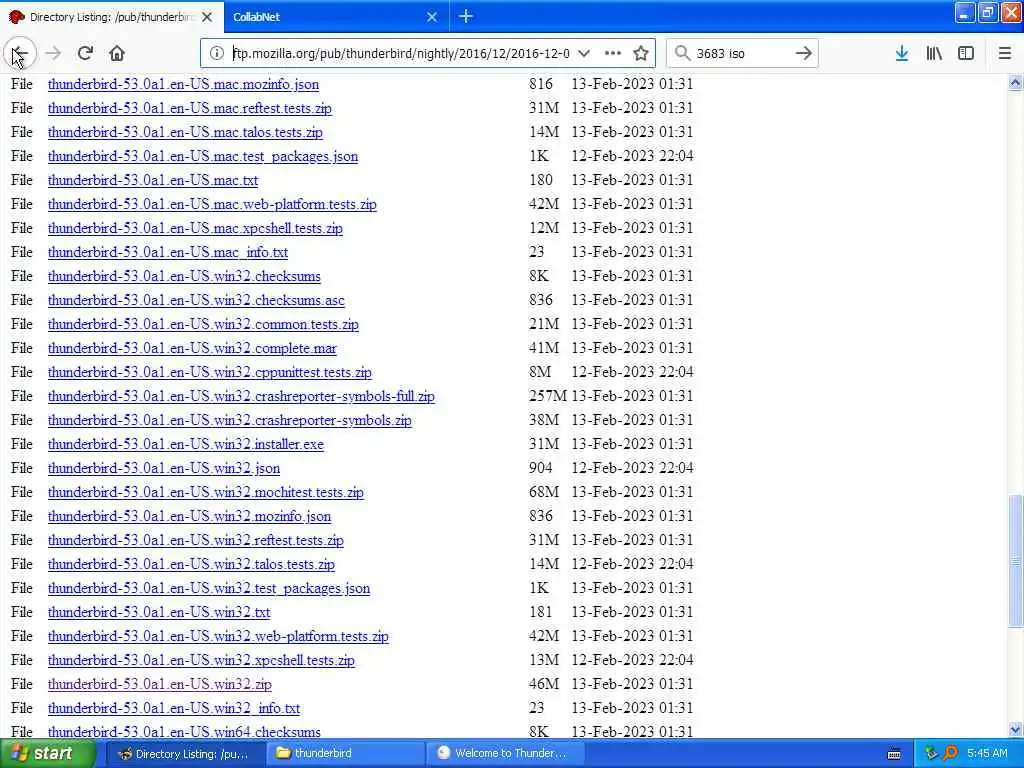Open a new tab with plus button
Viewport: 1024px width, 768px height.
[x=466, y=16]
